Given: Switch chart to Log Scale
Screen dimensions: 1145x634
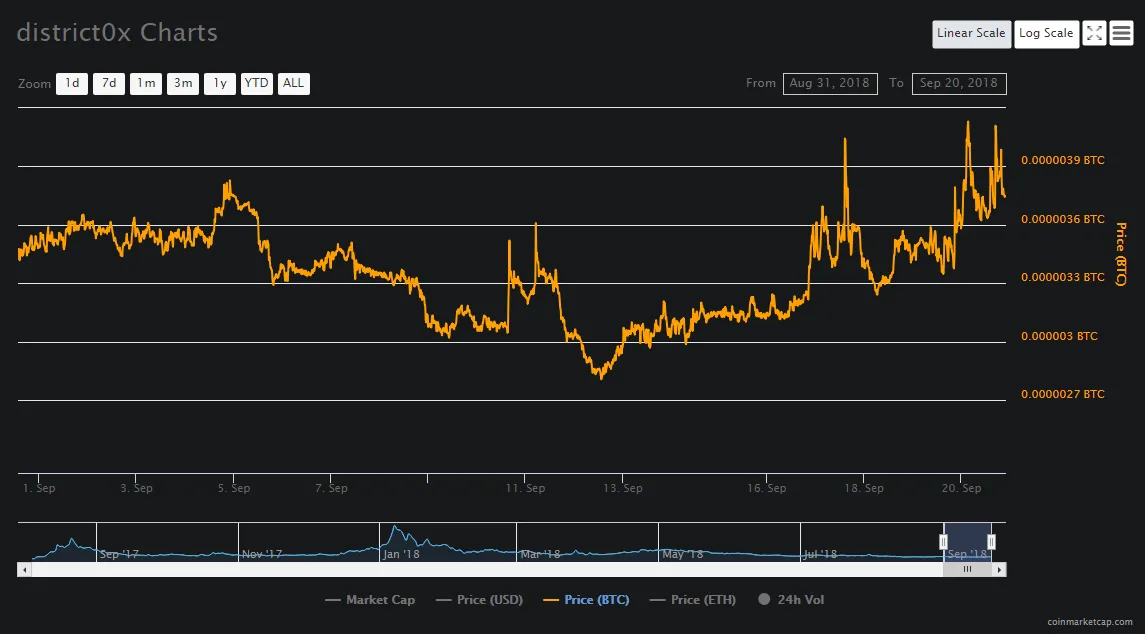Looking at the screenshot, I should (1046, 34).
